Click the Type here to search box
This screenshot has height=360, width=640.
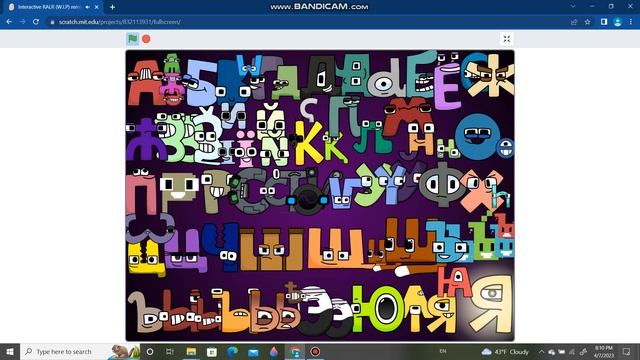[x=80, y=351]
